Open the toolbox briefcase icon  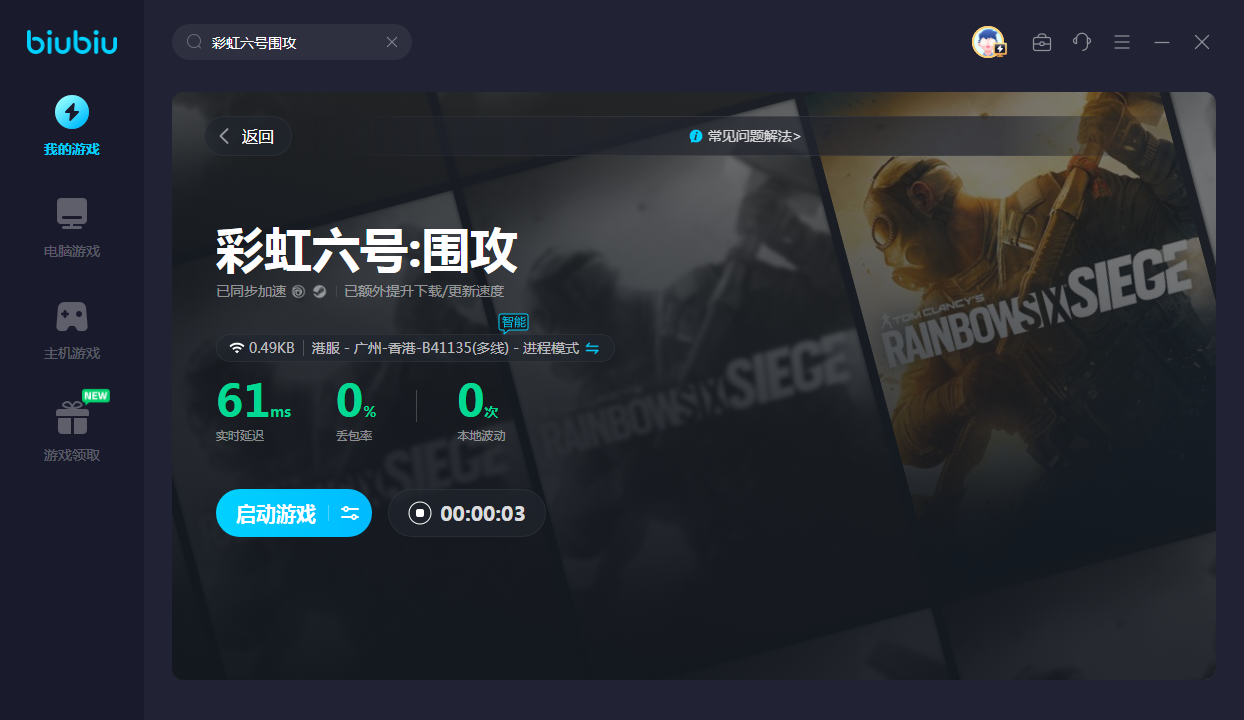[1041, 42]
